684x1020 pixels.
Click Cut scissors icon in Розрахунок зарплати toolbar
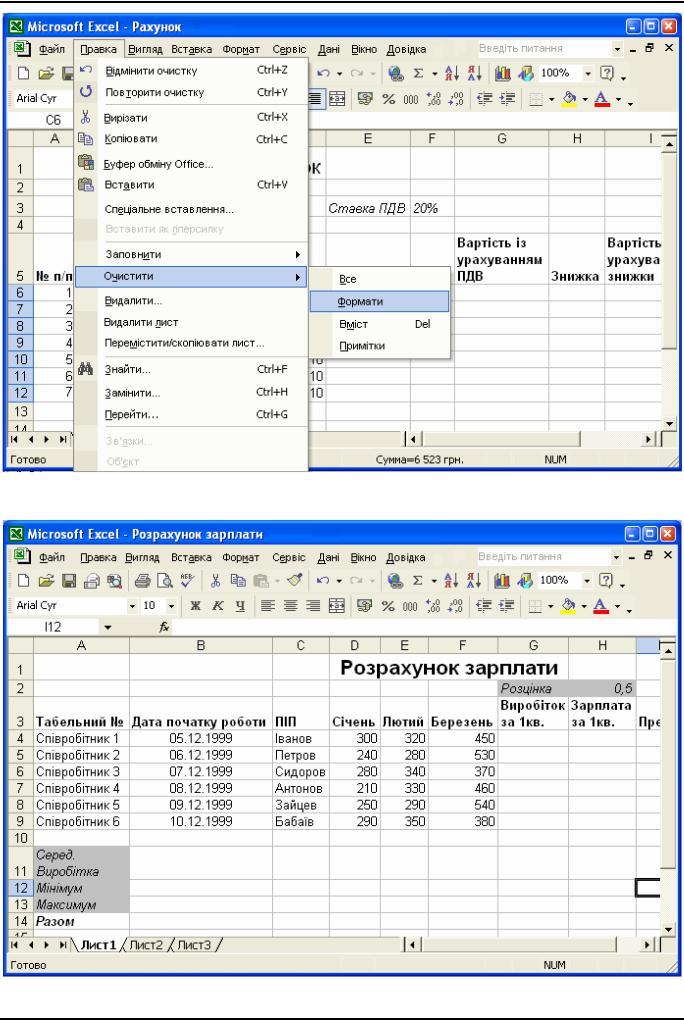(x=215, y=580)
